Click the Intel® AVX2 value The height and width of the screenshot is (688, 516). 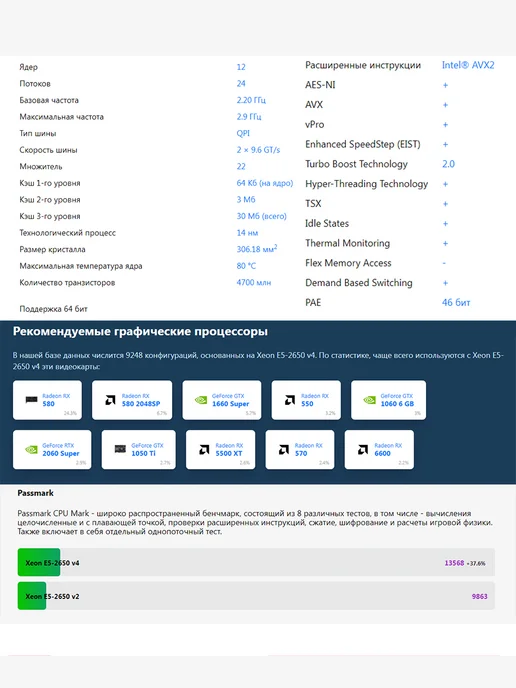[x=468, y=65]
